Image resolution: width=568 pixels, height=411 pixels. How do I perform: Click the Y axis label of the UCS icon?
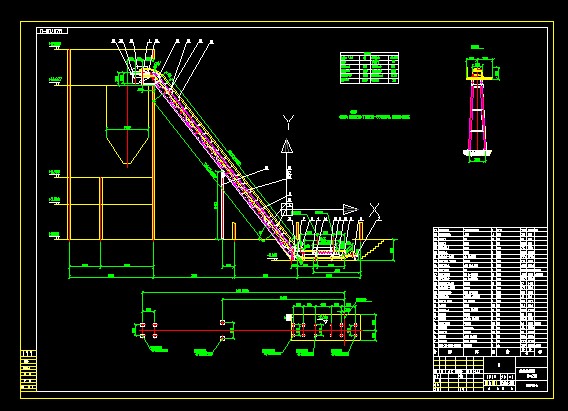coord(288,122)
